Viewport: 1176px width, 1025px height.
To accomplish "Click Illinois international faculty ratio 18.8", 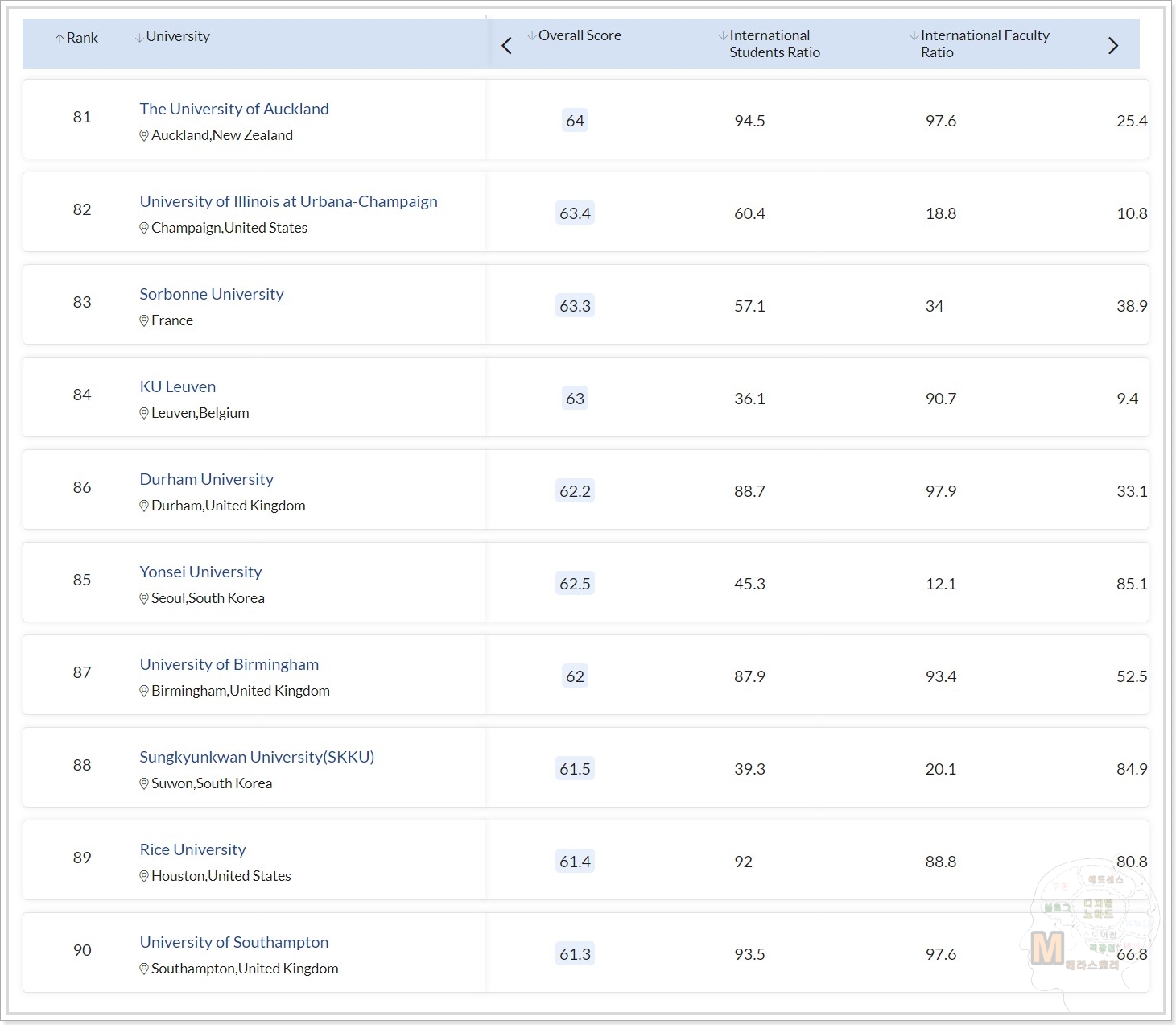I will pyautogui.click(x=941, y=213).
